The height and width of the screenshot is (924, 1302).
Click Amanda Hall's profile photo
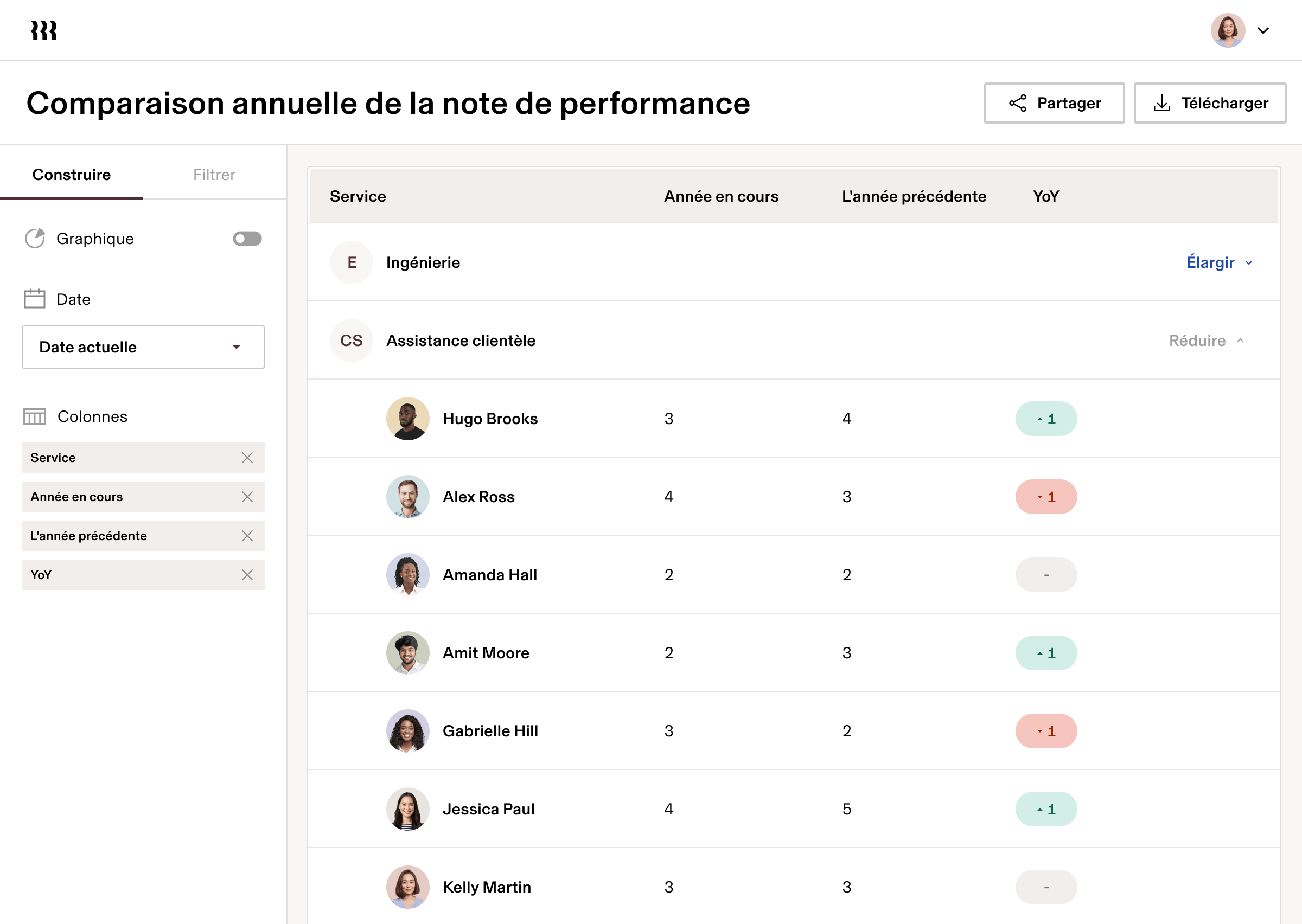407,575
